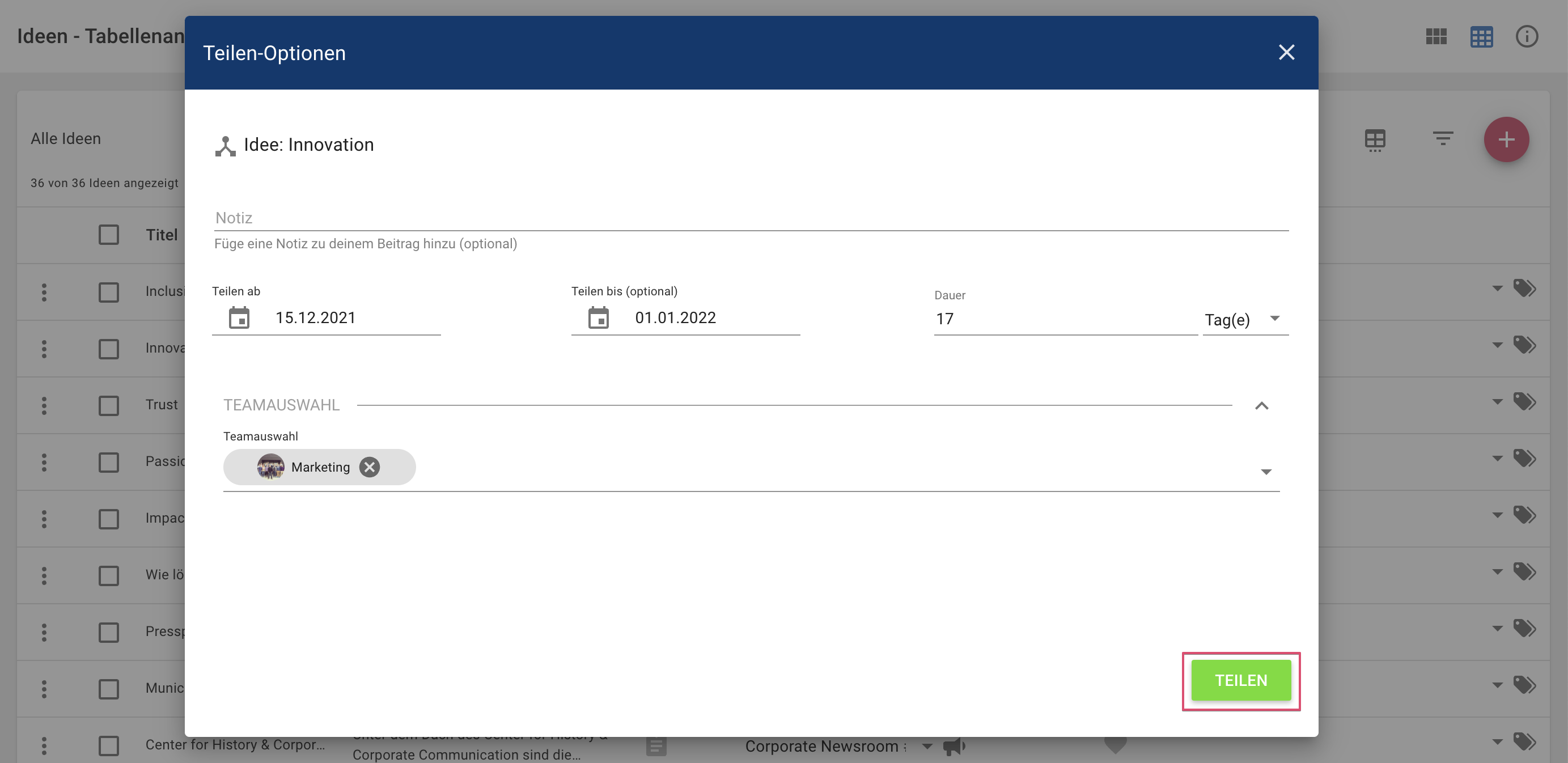Open the Tag(e) duration unit dropdown

tap(1245, 319)
